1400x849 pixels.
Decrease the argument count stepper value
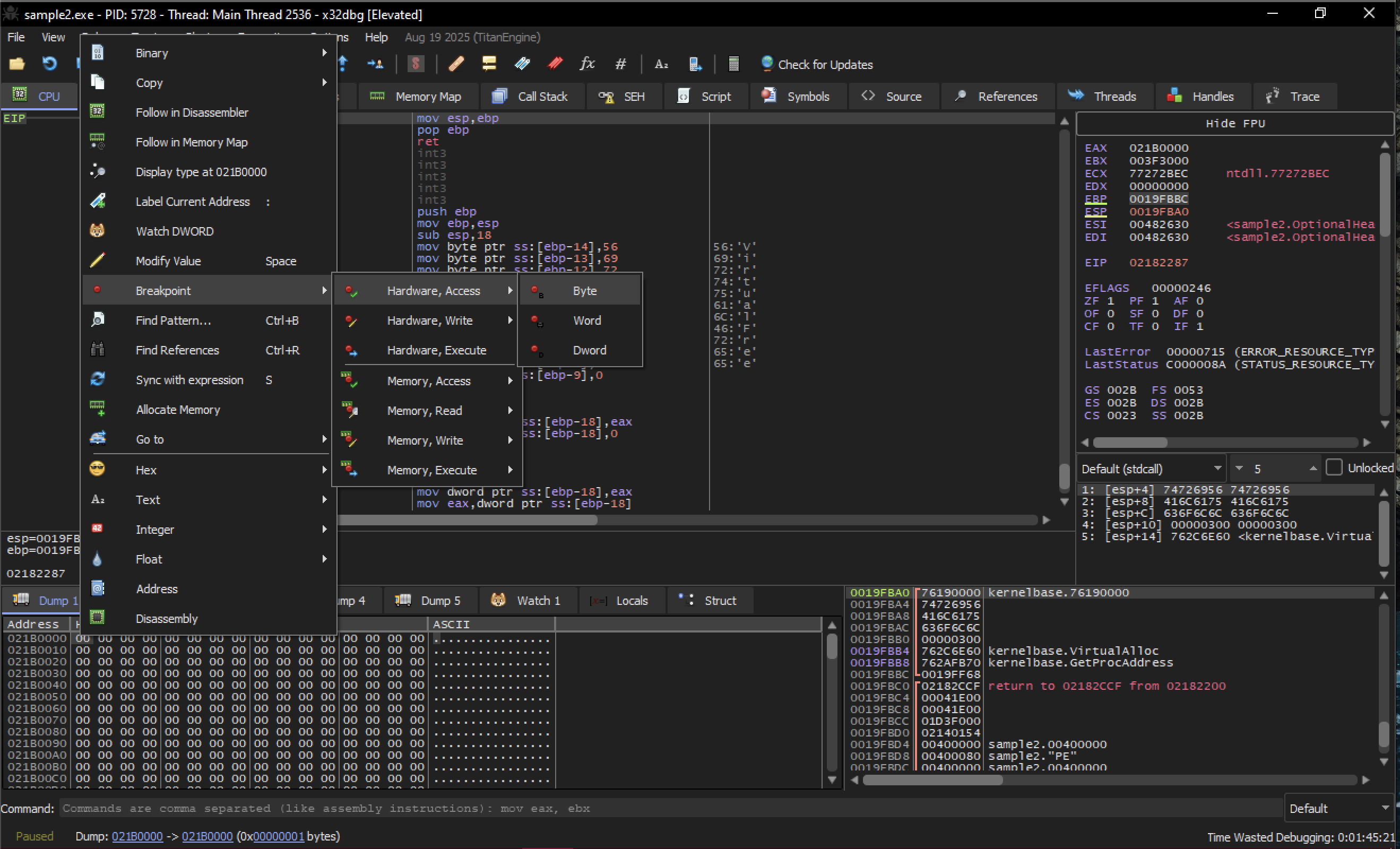[x=1239, y=469]
